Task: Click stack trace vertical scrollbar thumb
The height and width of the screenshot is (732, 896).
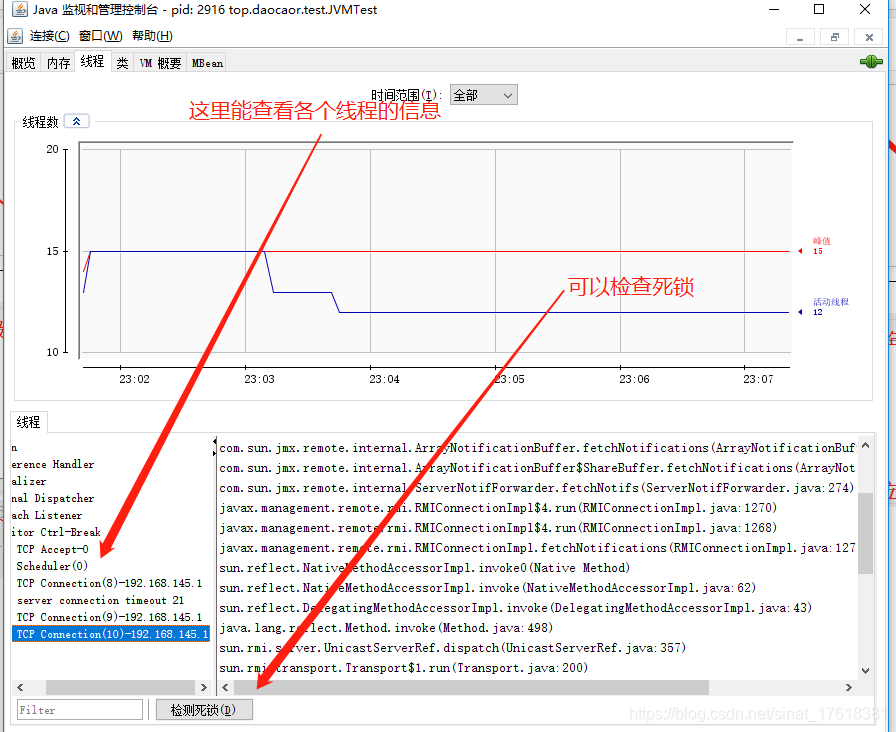Action: pos(866,533)
